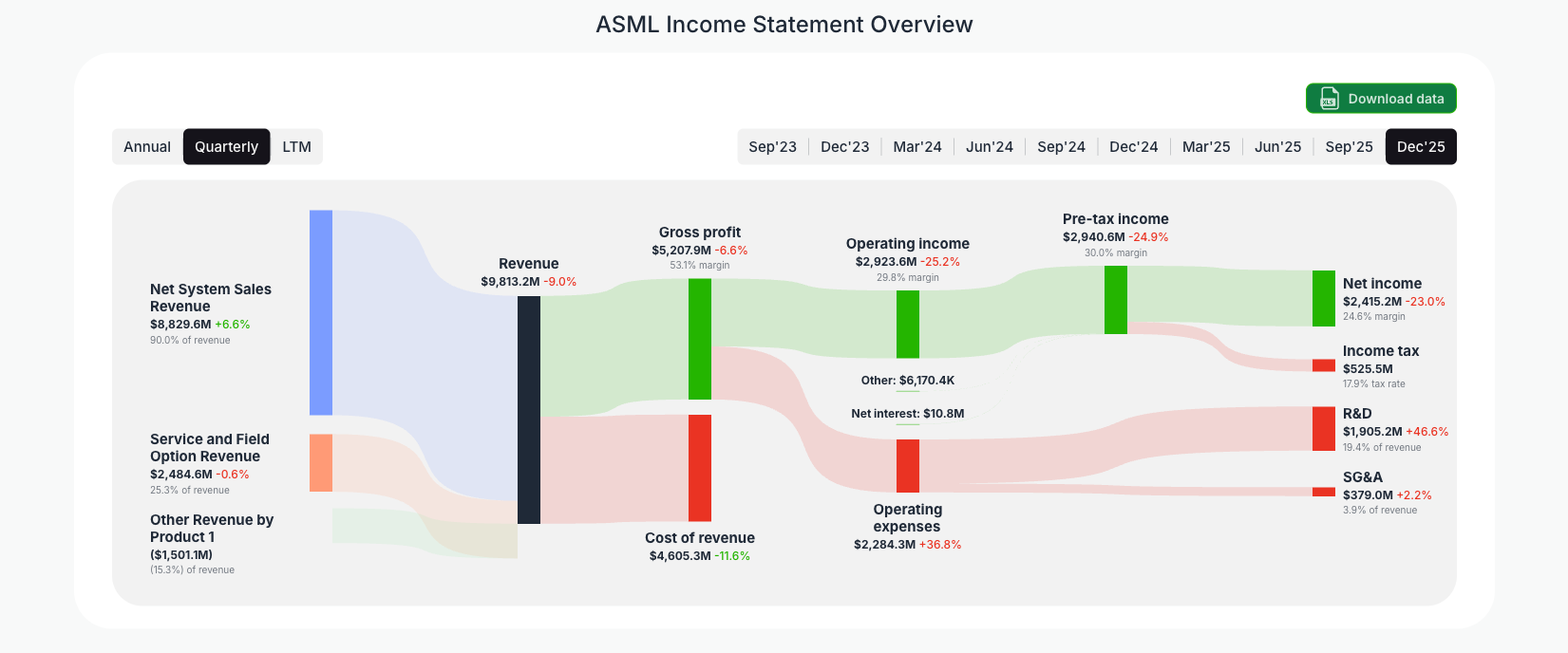Click the green Operating income bar

point(908,325)
